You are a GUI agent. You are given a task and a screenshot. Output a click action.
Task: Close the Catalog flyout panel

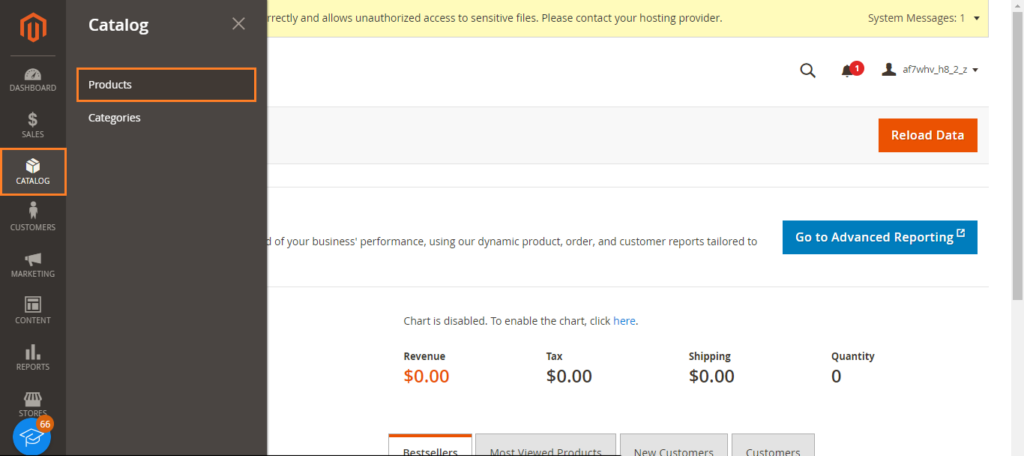238,24
